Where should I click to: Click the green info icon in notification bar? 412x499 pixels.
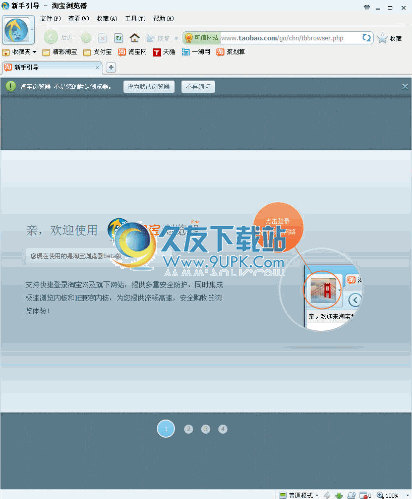coord(11,87)
